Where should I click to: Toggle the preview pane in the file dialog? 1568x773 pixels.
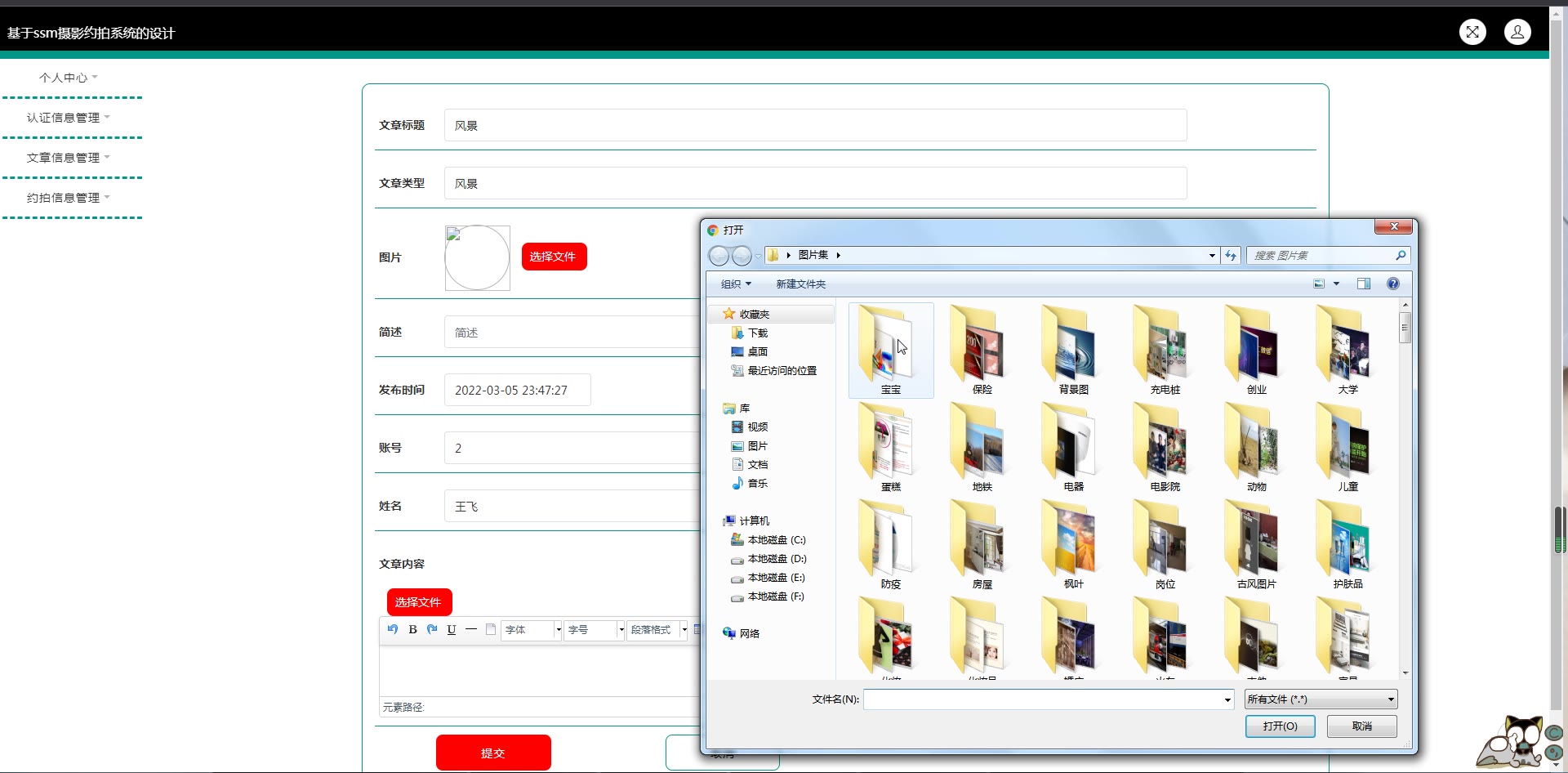[x=1364, y=284]
